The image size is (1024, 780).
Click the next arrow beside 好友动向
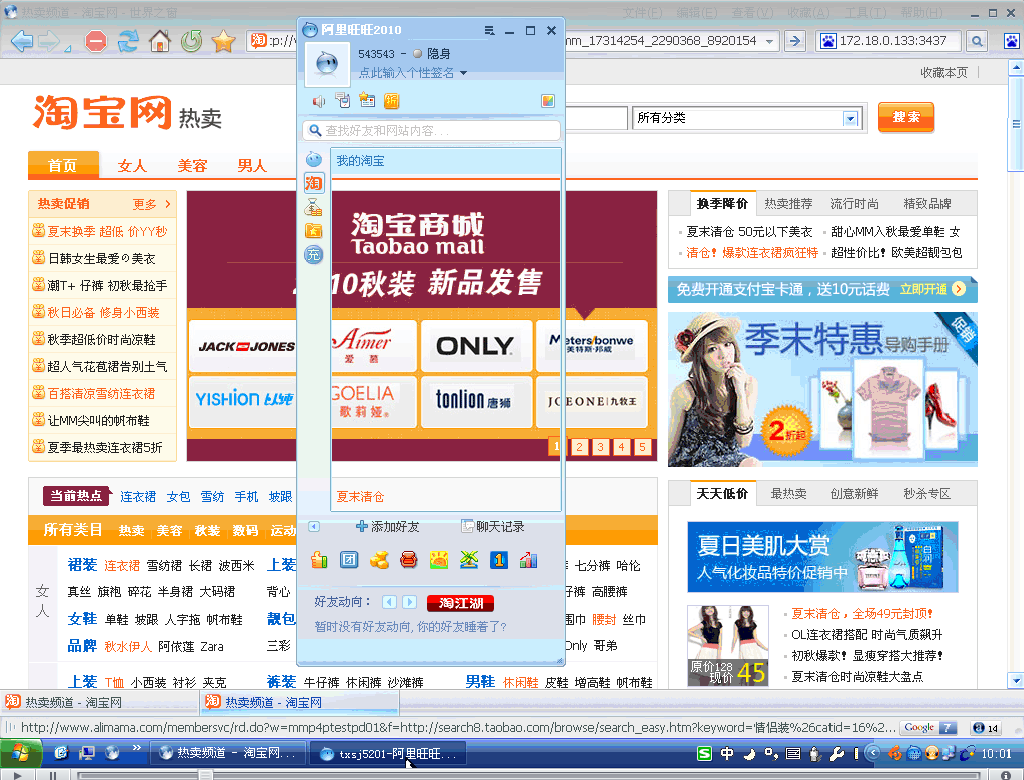(x=410, y=602)
